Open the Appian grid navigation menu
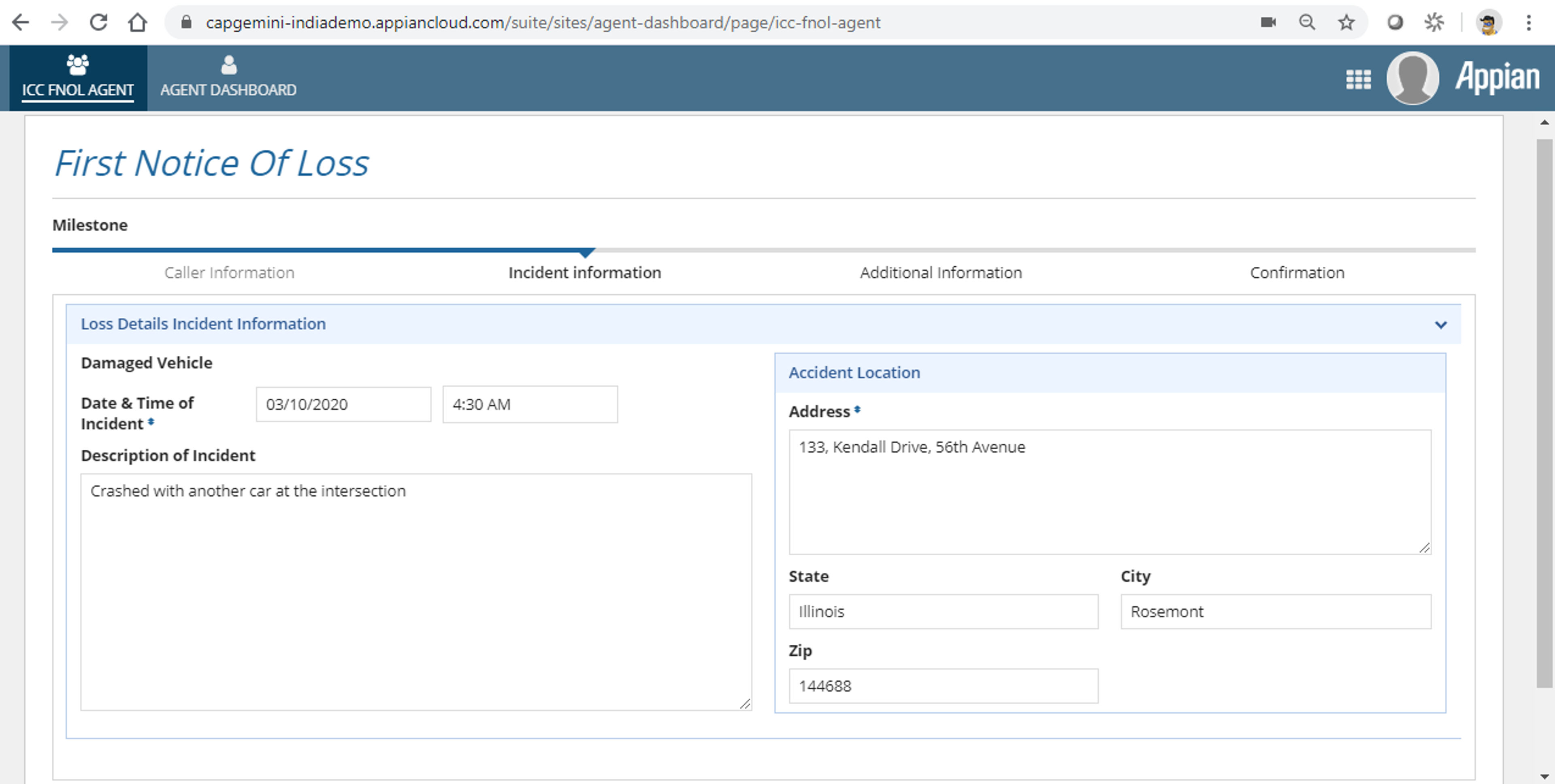Image resolution: width=1555 pixels, height=784 pixels. pyautogui.click(x=1358, y=79)
